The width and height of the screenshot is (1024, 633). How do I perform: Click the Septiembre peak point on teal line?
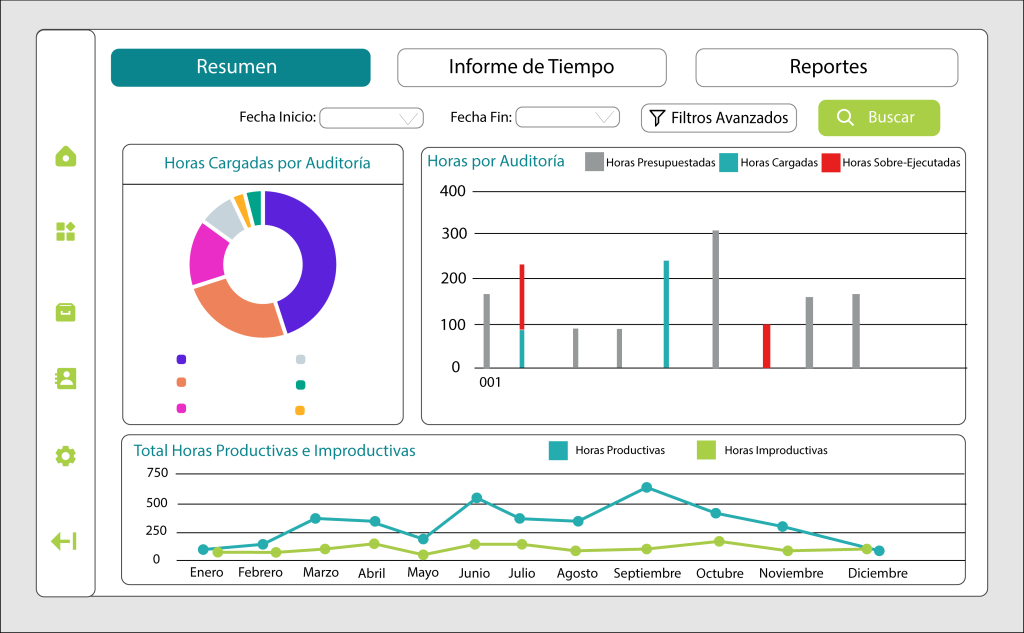pyautogui.click(x=646, y=487)
